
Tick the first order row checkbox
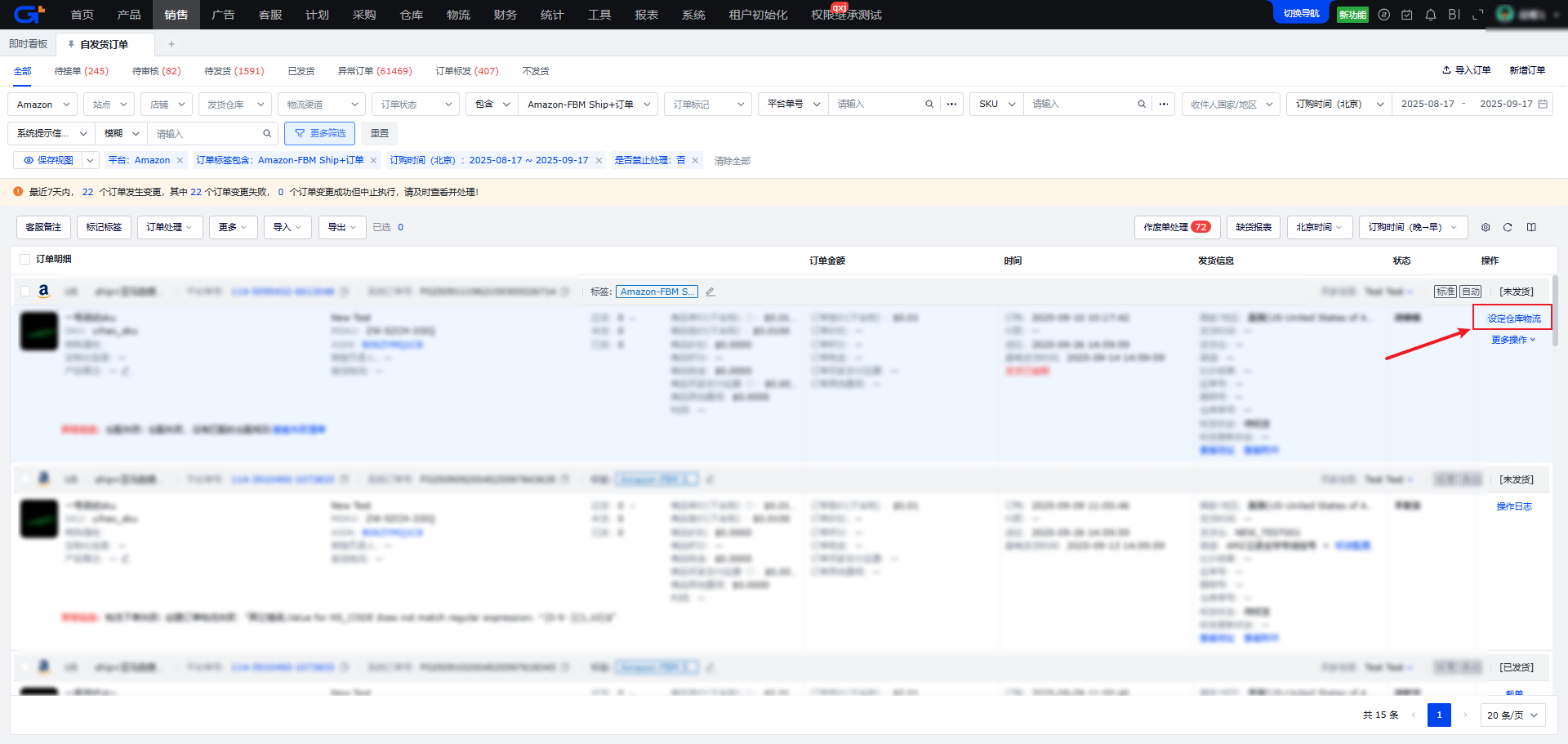point(24,292)
